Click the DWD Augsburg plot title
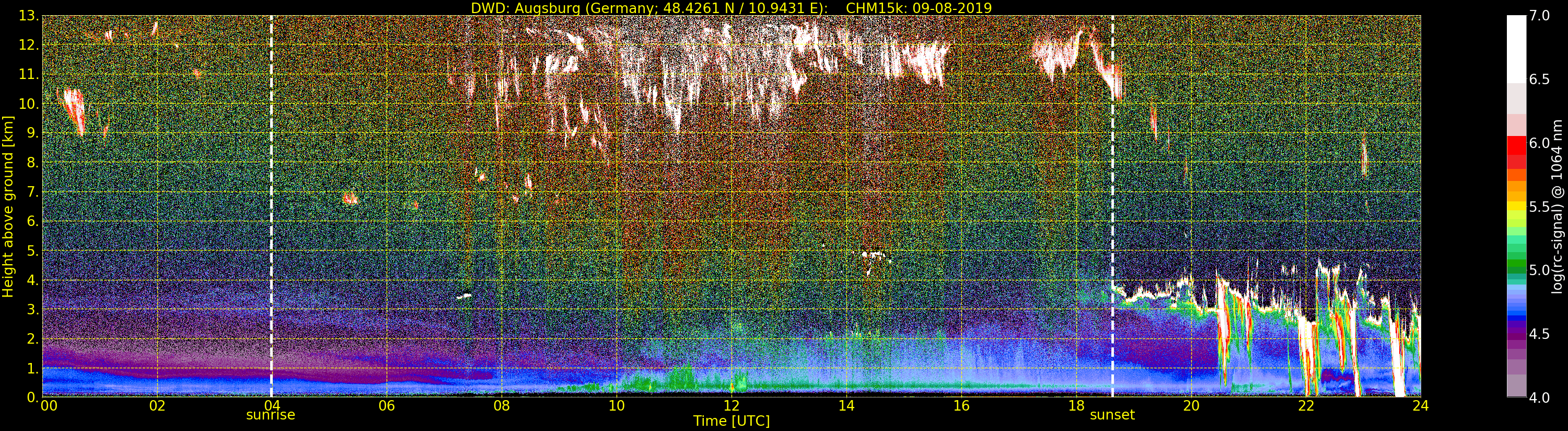The width and height of the screenshot is (1568, 431). [x=731, y=8]
